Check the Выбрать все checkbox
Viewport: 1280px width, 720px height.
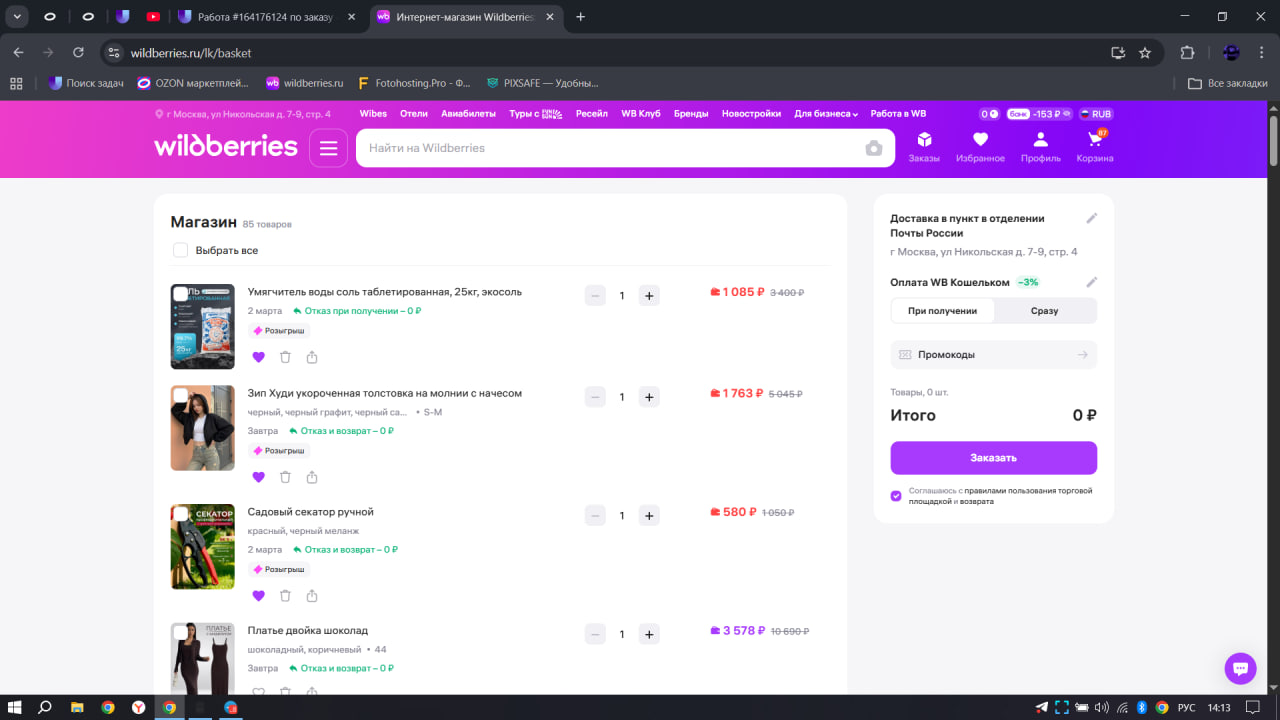(180, 250)
